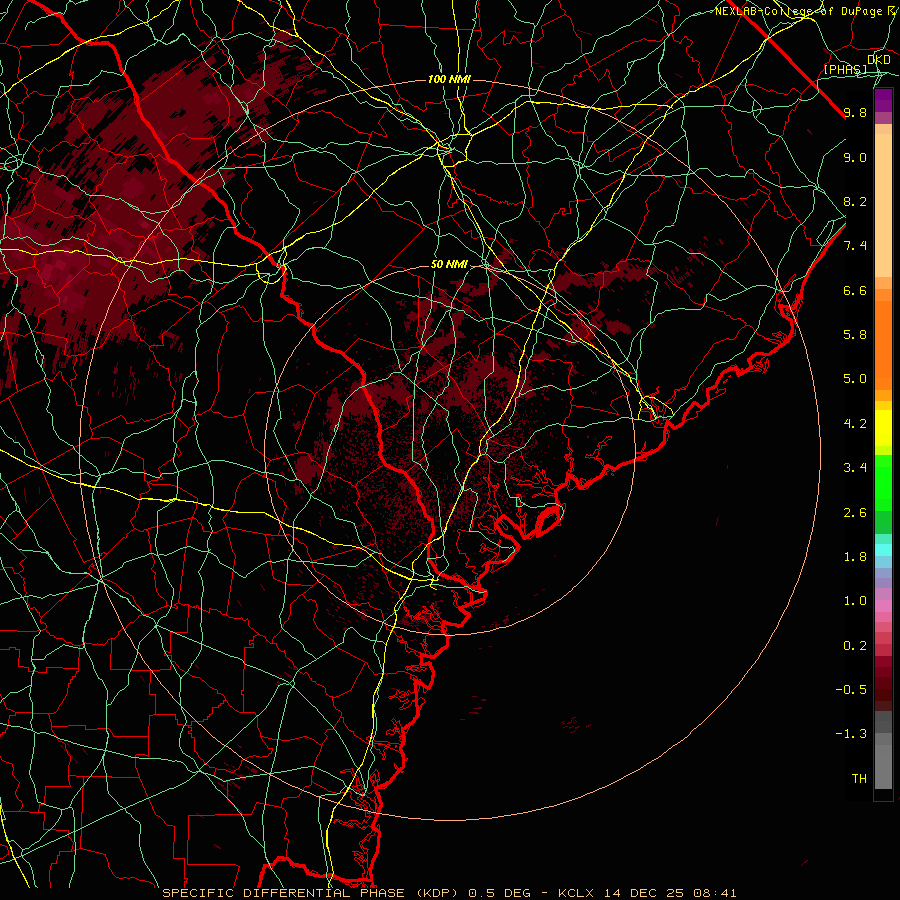Click the 0.5 DEG elevation text in caption

click(502, 893)
